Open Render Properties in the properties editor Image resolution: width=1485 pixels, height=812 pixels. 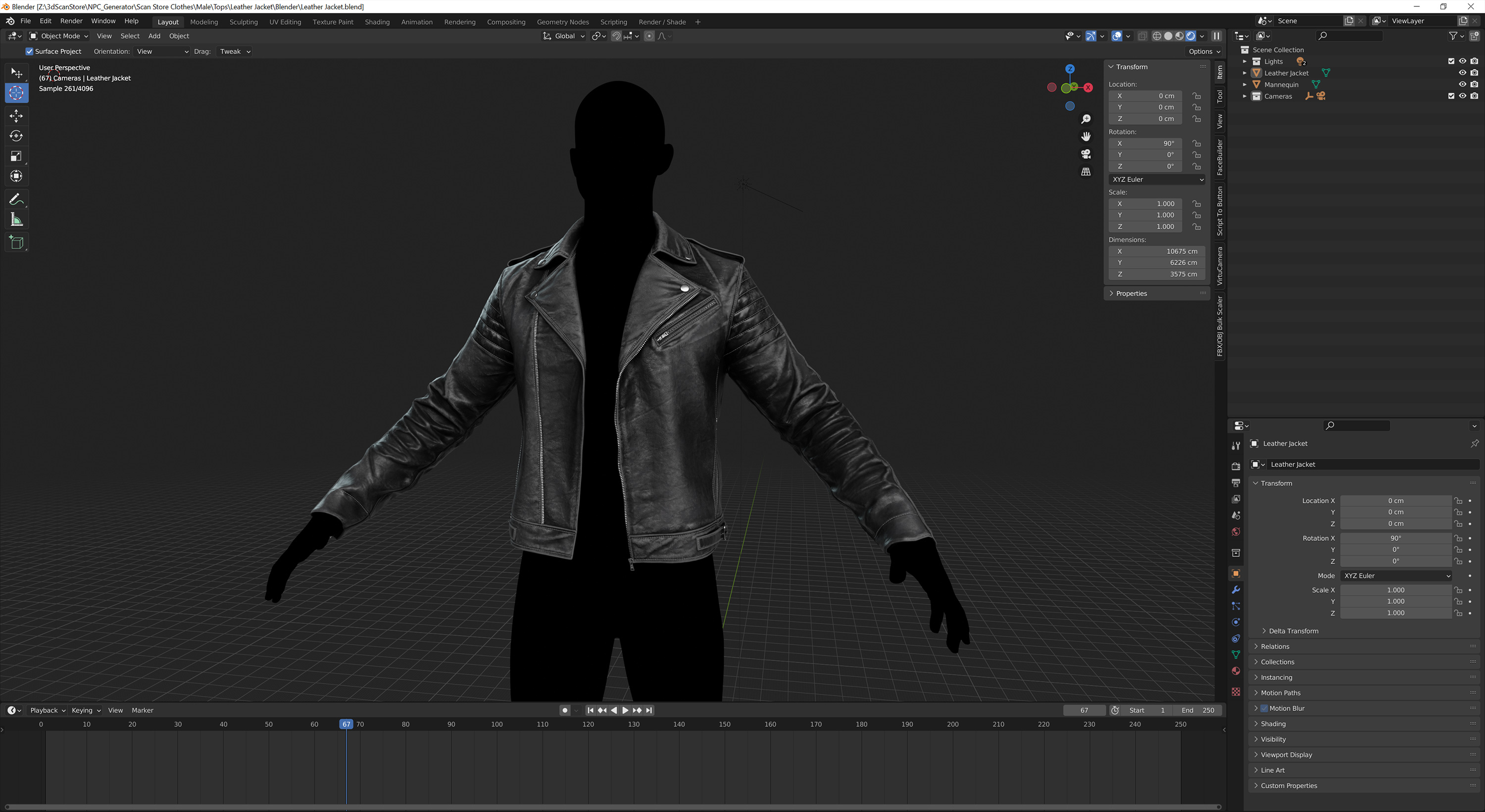[1236, 466]
